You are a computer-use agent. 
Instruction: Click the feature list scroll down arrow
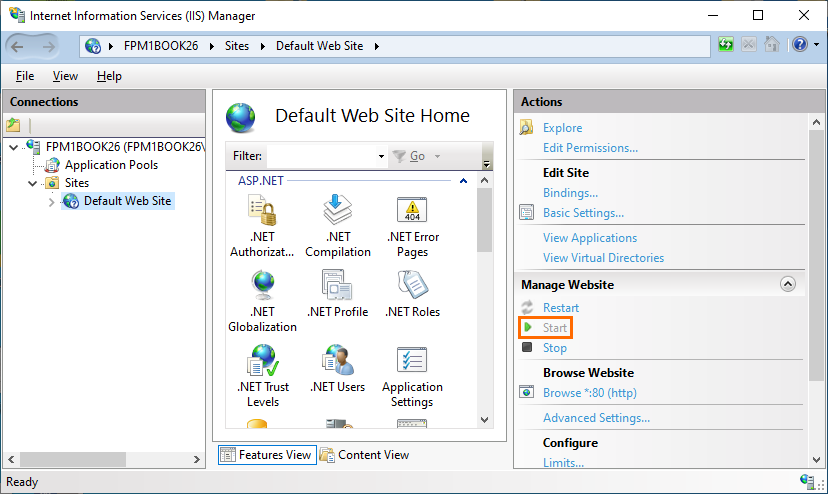[485, 420]
